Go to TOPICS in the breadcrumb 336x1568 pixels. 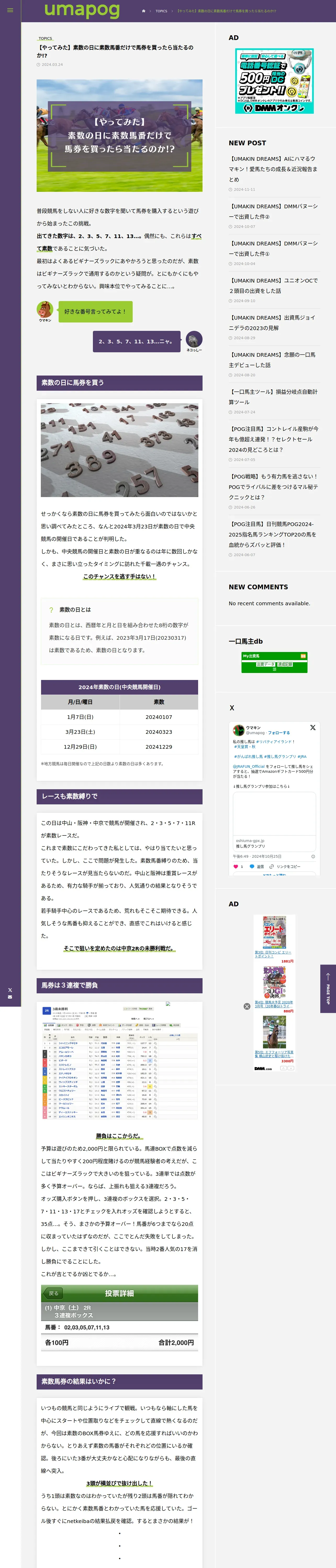pos(161,11)
